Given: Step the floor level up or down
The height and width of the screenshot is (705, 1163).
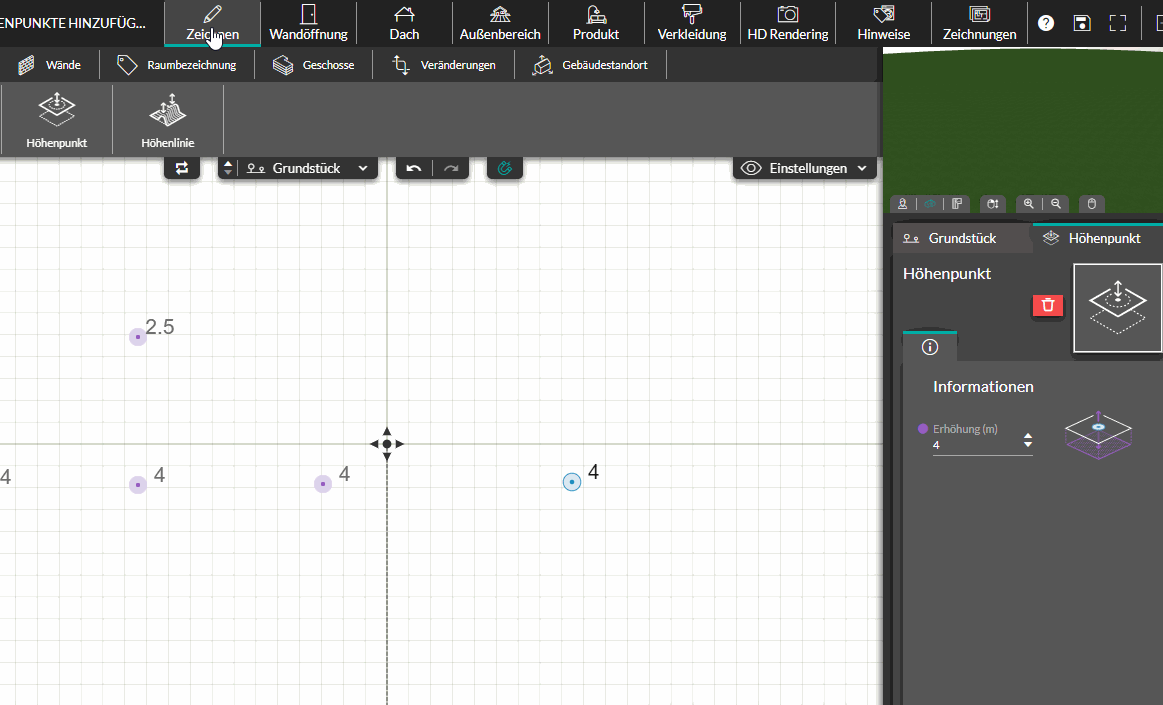Looking at the screenshot, I should pos(228,168).
